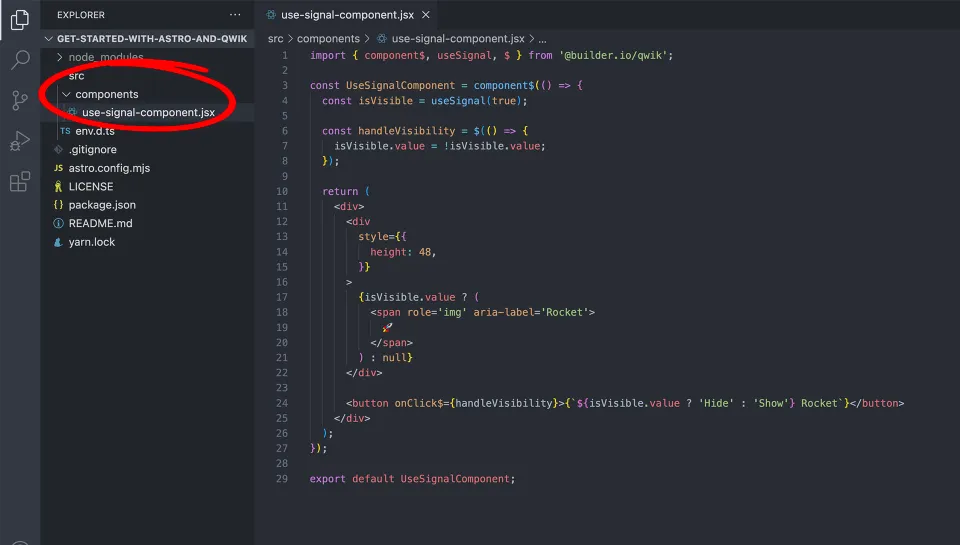Click 'height: 48,' on line 14

point(403,252)
